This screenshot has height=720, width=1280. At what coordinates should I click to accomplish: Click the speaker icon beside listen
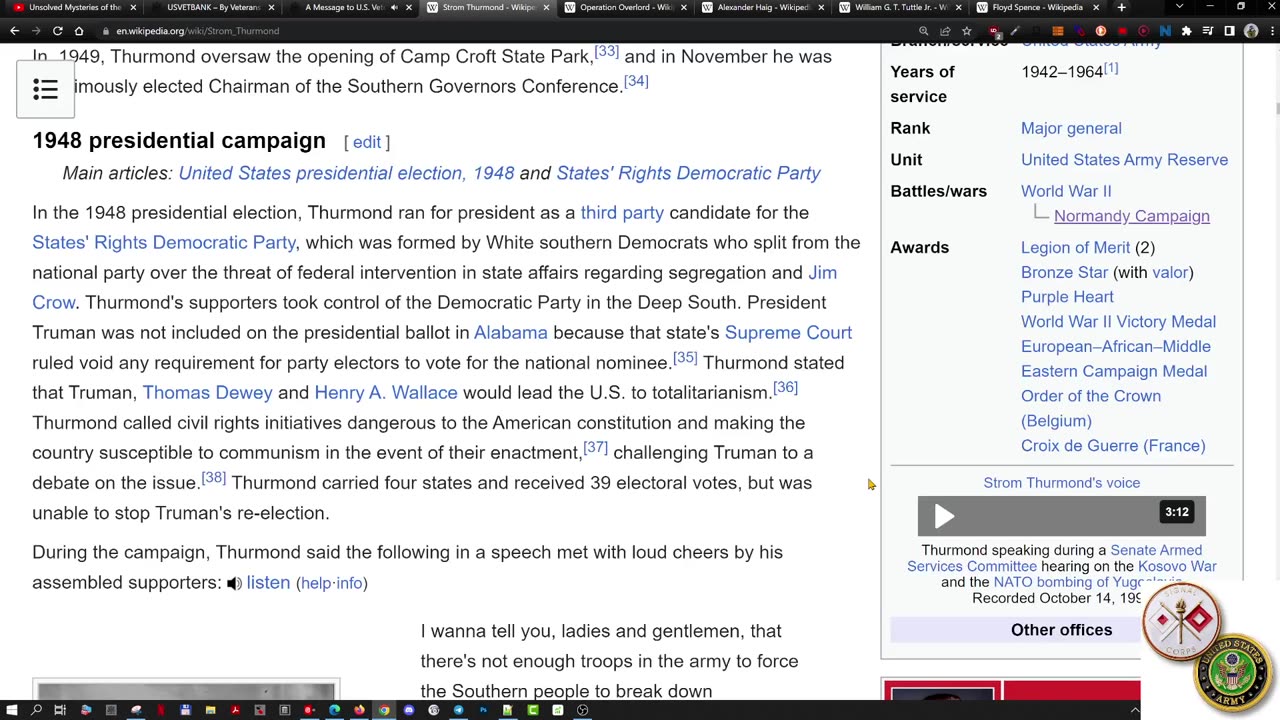pyautogui.click(x=234, y=583)
